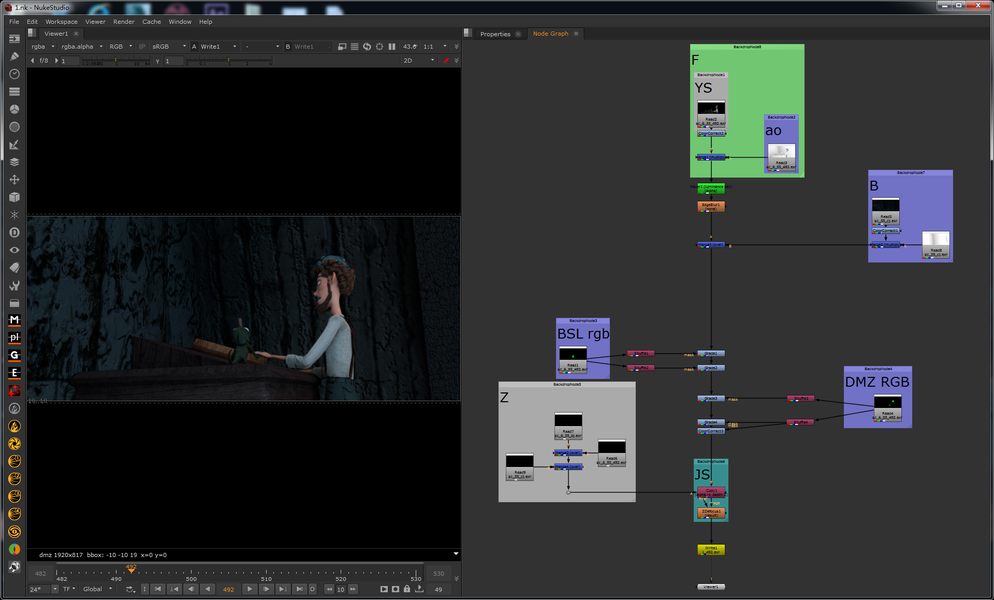Open the Filter nodes circle icon
The image size is (994, 600).
[14, 127]
